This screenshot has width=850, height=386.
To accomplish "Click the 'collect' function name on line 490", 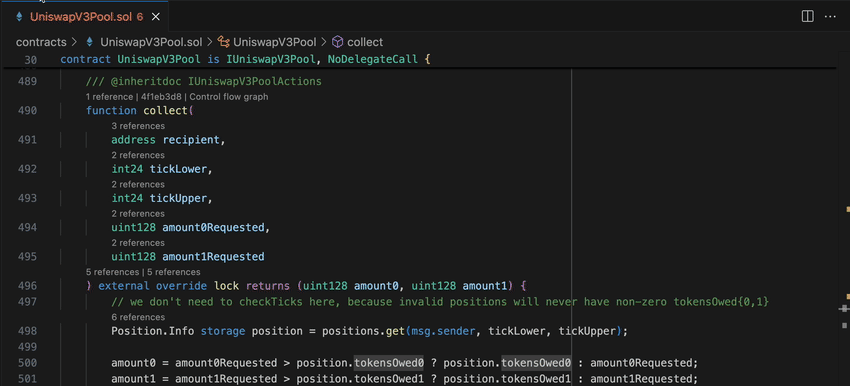I will click(x=165, y=111).
